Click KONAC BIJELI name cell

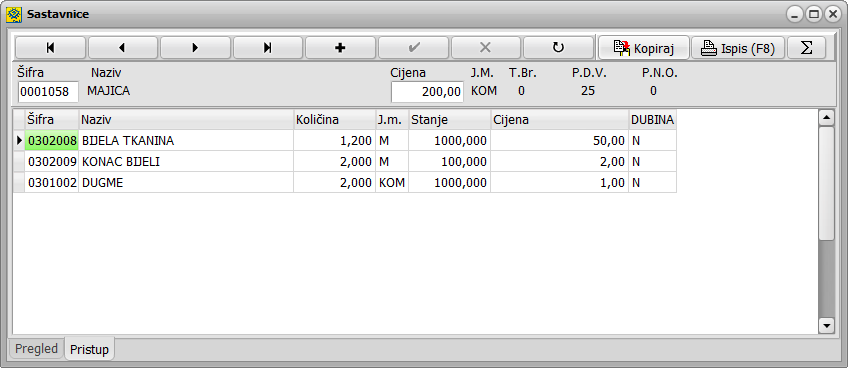pos(186,161)
